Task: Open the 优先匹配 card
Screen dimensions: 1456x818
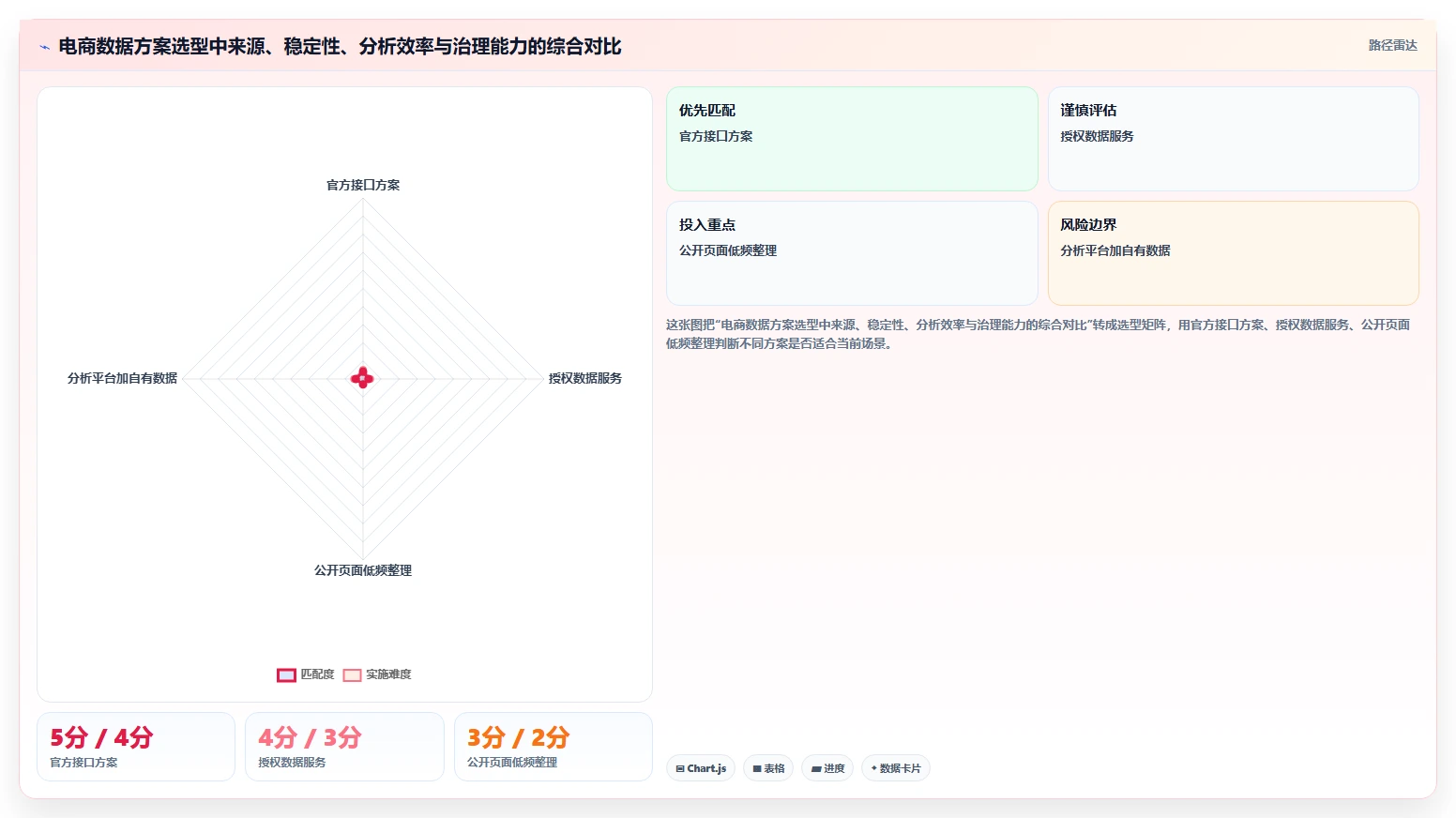Action: (x=852, y=139)
